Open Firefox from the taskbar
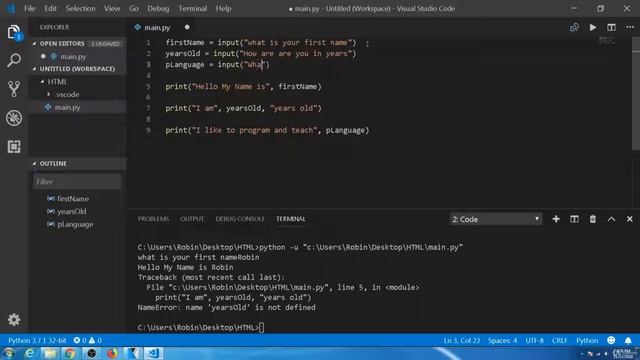This screenshot has width=640, height=360. coord(112,353)
